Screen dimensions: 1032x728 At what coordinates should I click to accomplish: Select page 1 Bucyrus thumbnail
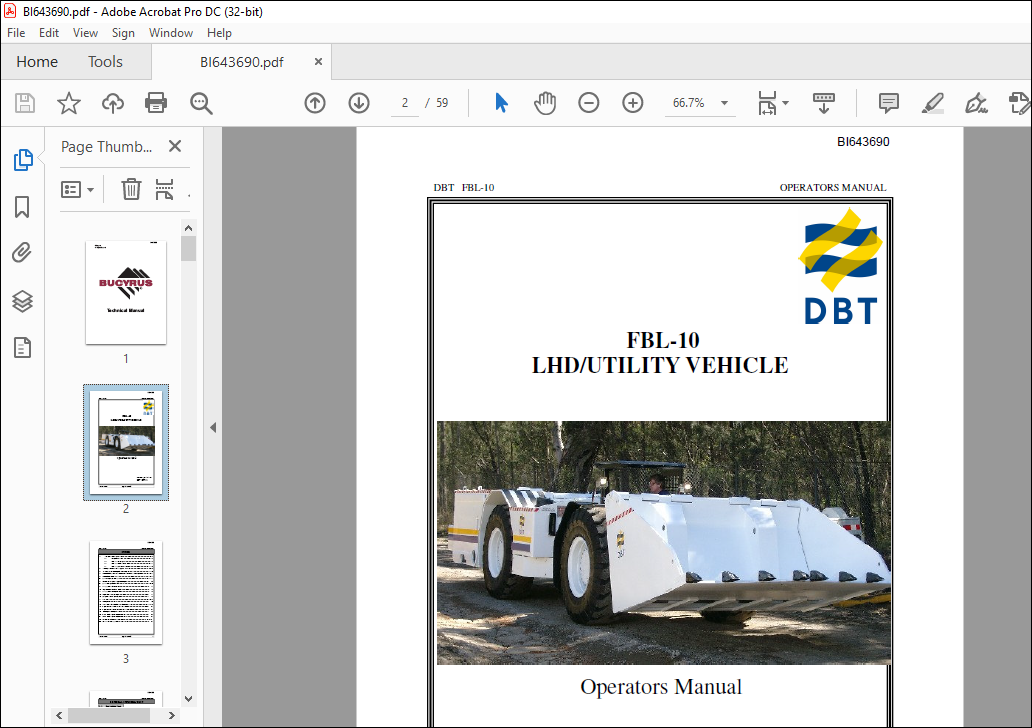pos(126,292)
